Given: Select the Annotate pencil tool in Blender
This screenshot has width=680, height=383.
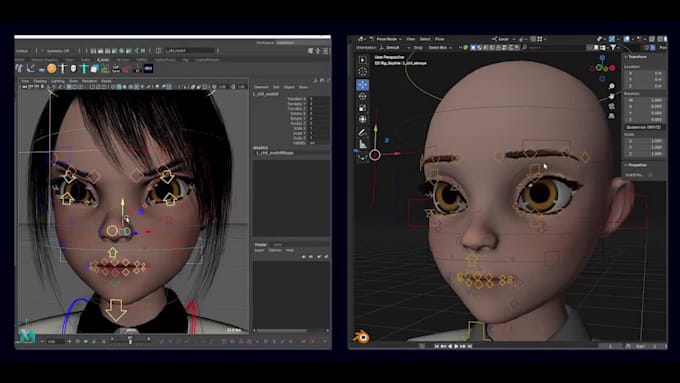Looking at the screenshot, I should [363, 132].
